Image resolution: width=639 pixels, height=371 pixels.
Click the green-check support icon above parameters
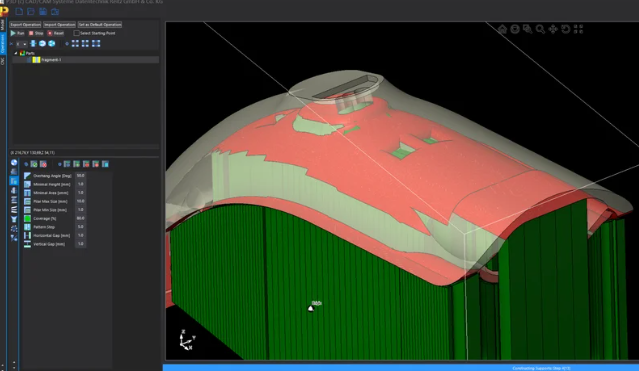point(34,164)
